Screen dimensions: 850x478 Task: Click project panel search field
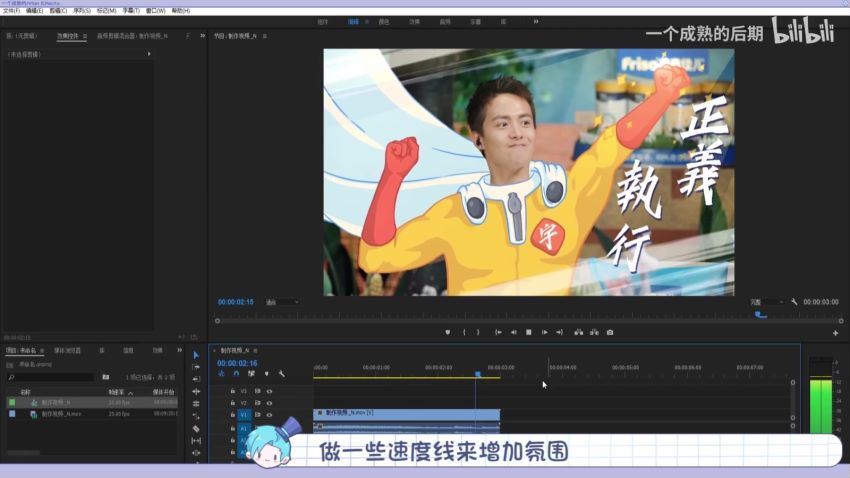point(50,377)
